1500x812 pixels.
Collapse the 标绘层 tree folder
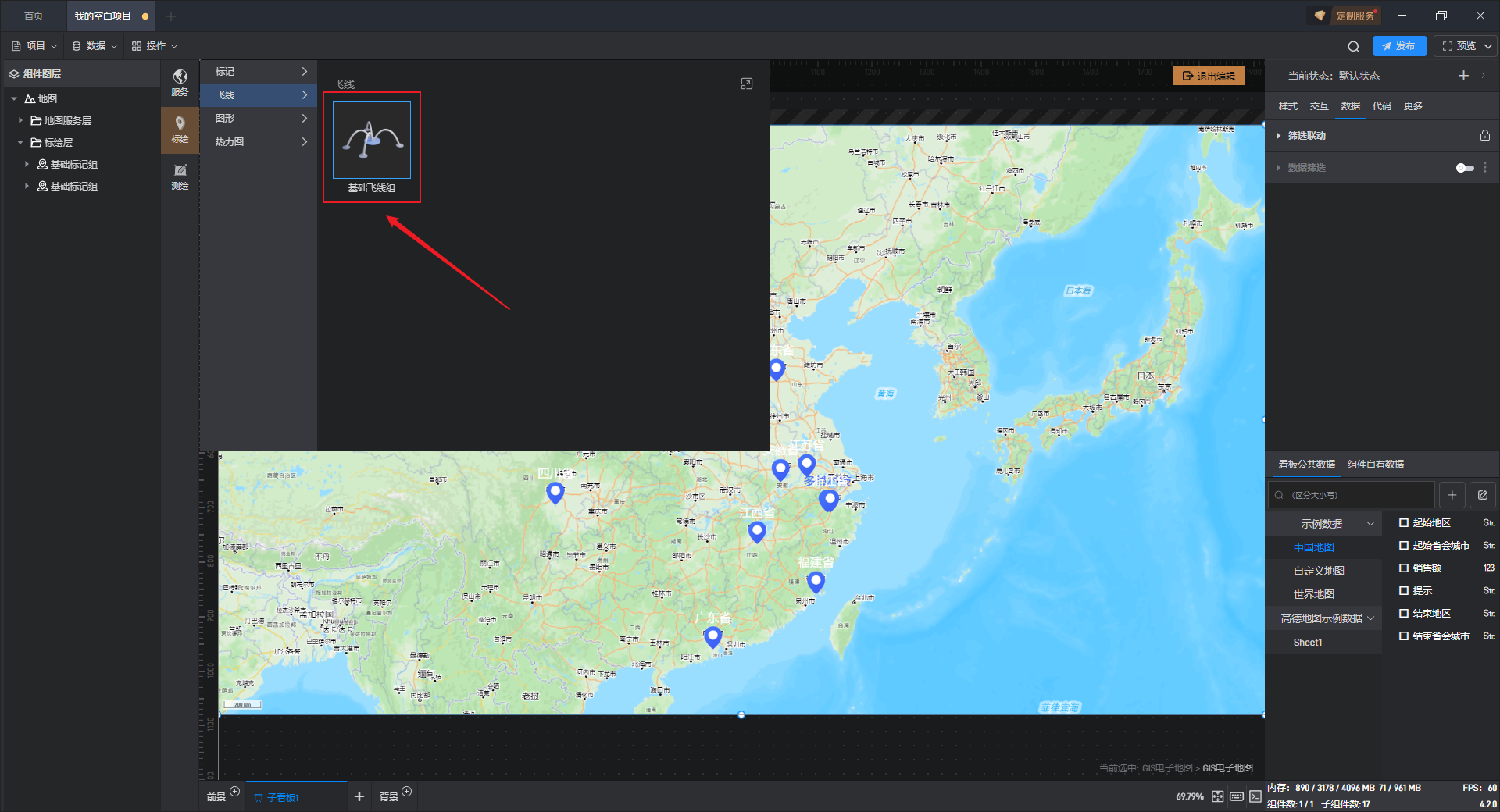[x=20, y=143]
